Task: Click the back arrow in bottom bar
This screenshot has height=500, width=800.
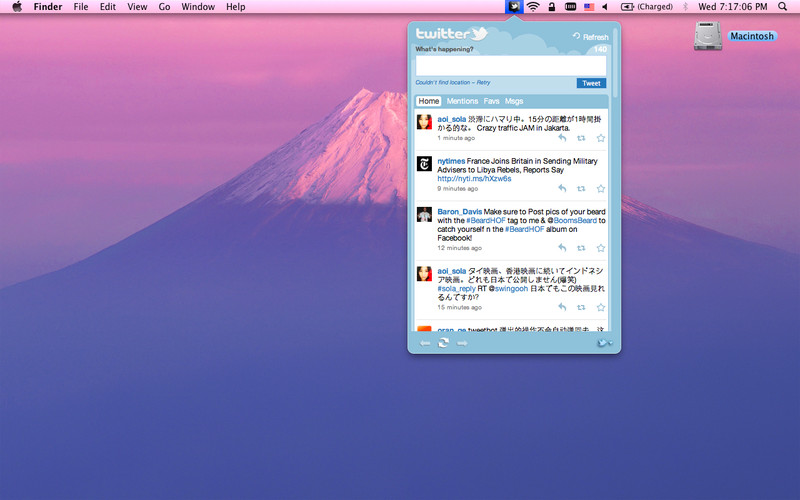Action: coord(424,343)
